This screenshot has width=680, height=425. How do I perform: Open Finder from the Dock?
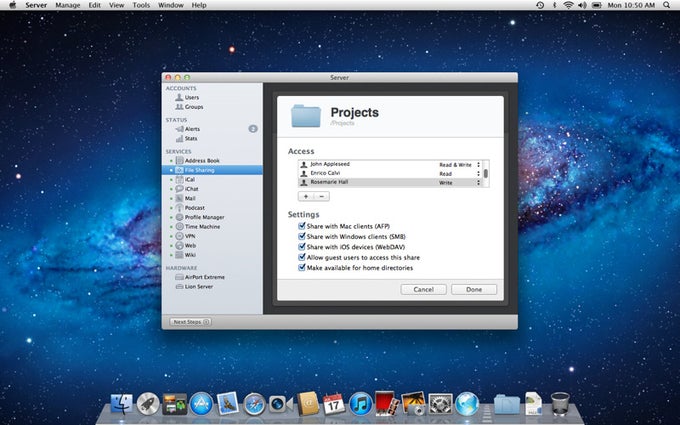tap(121, 404)
